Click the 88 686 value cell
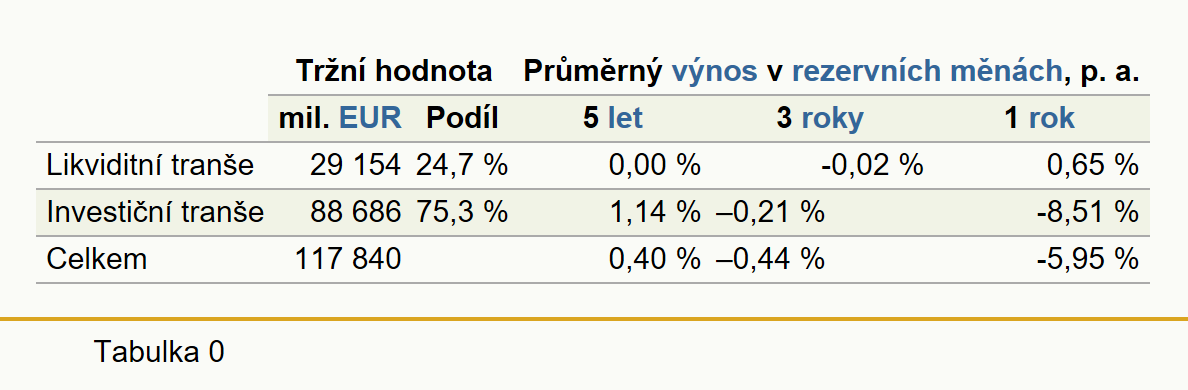This screenshot has height=390, width=1188. tap(355, 212)
